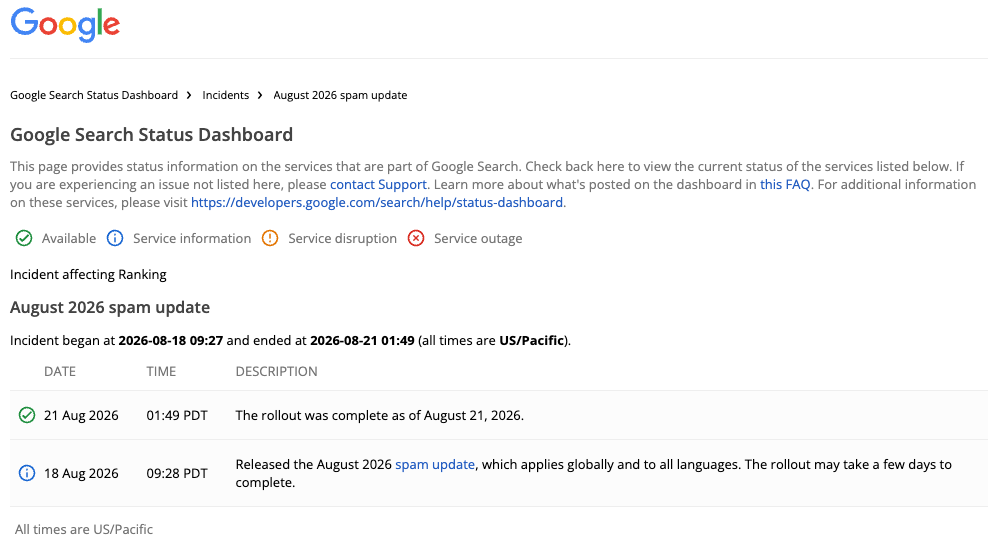Viewport: 988px width, 543px height.
Task: Click Google Search Status Dashboard heading
Action: pyautogui.click(x=151, y=135)
